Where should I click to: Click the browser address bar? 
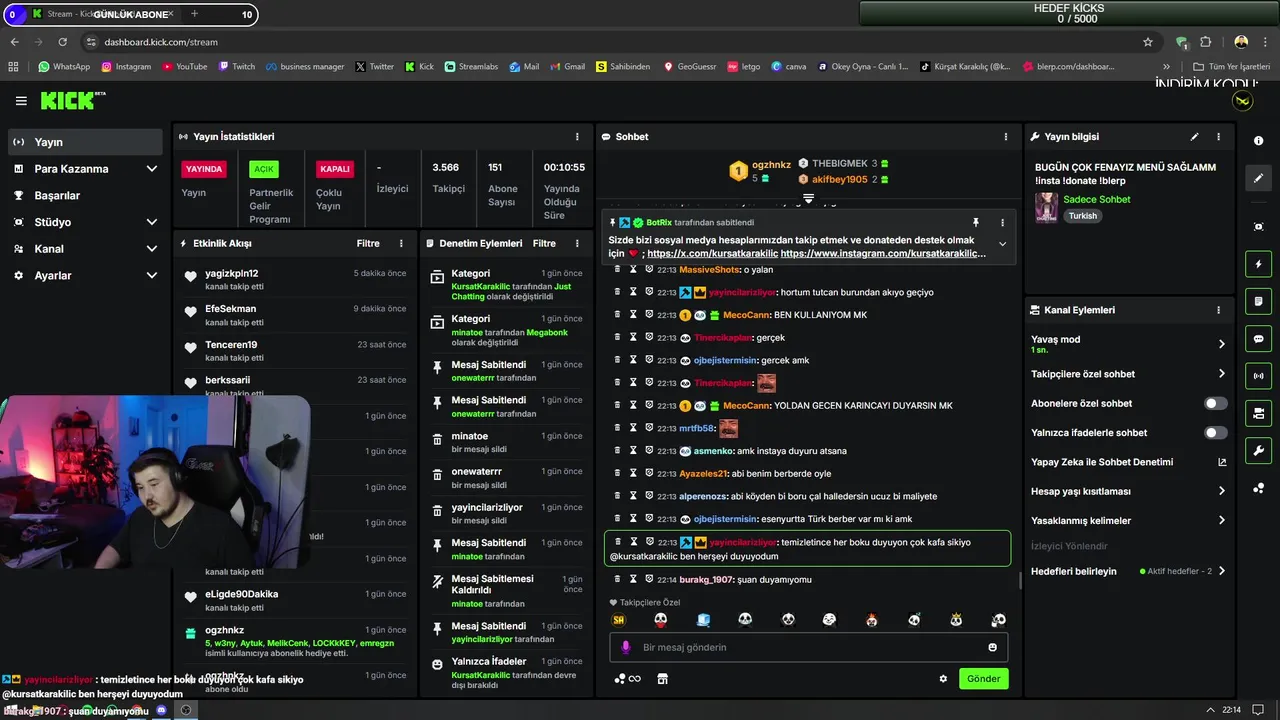tap(610, 42)
